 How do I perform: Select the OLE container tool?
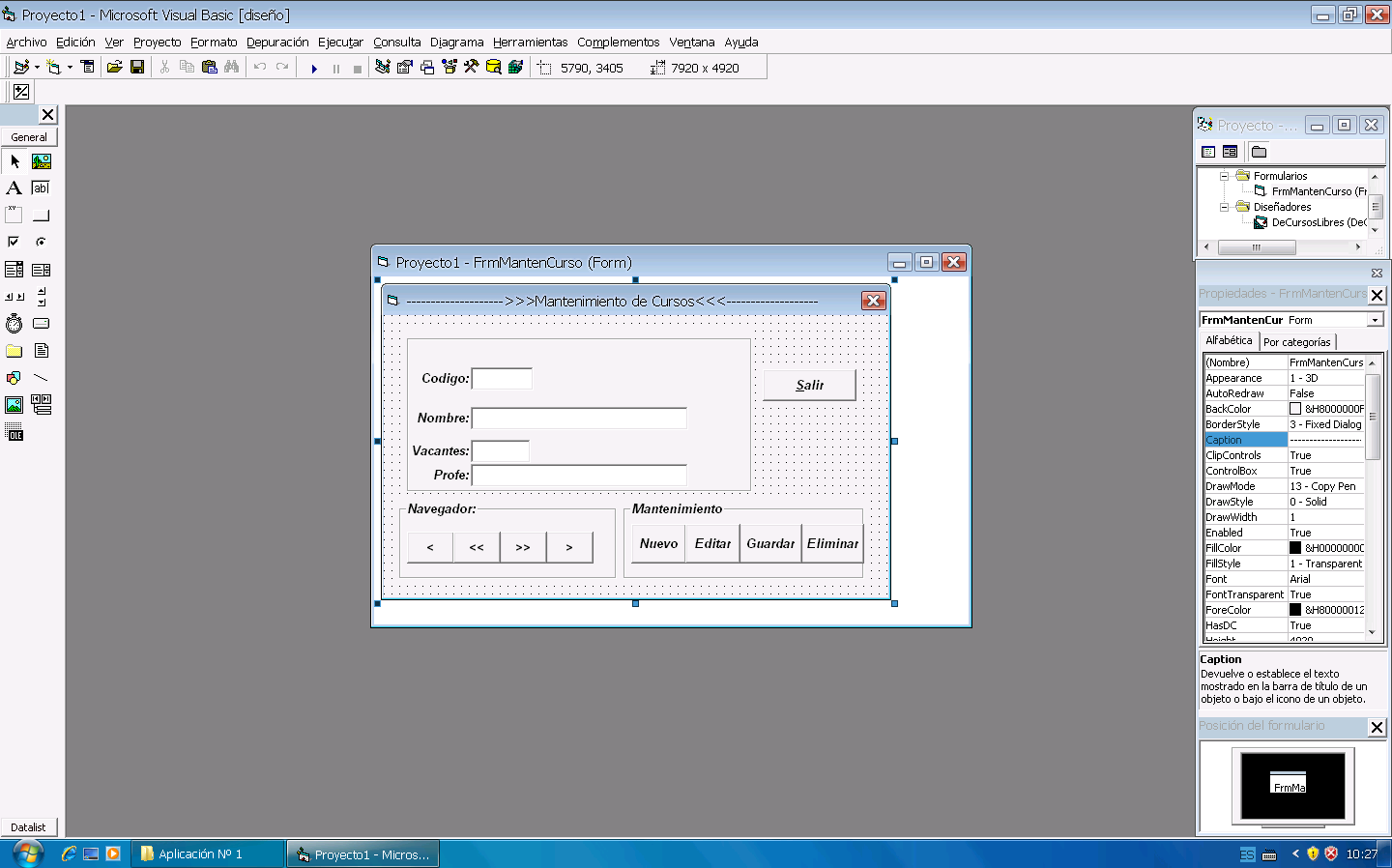[14, 432]
